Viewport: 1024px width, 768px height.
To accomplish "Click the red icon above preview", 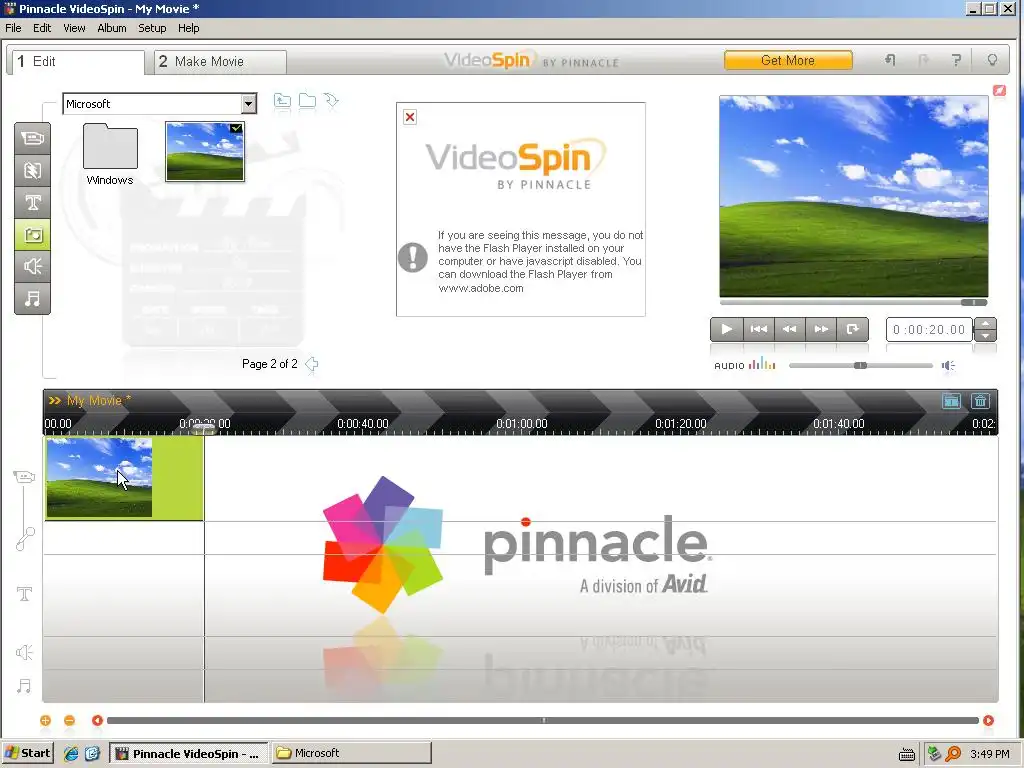I will click(999, 90).
